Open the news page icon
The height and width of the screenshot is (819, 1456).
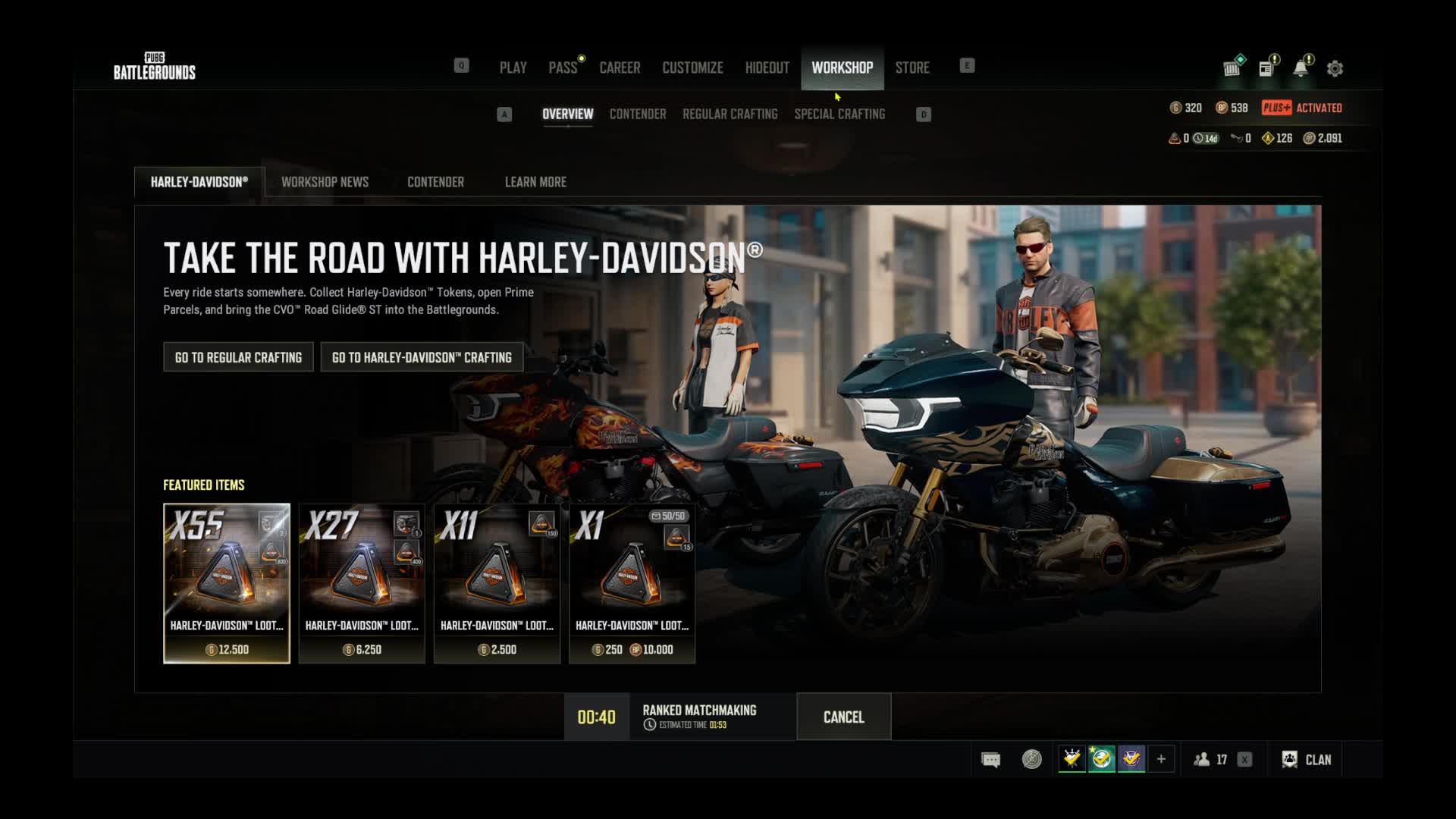pyautogui.click(x=1266, y=67)
